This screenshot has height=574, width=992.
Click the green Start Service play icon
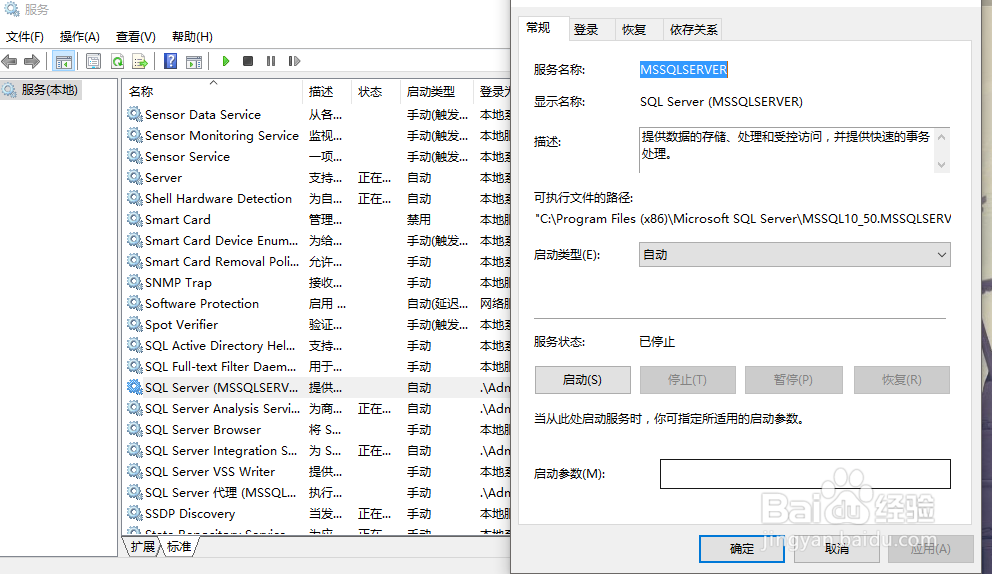225,61
